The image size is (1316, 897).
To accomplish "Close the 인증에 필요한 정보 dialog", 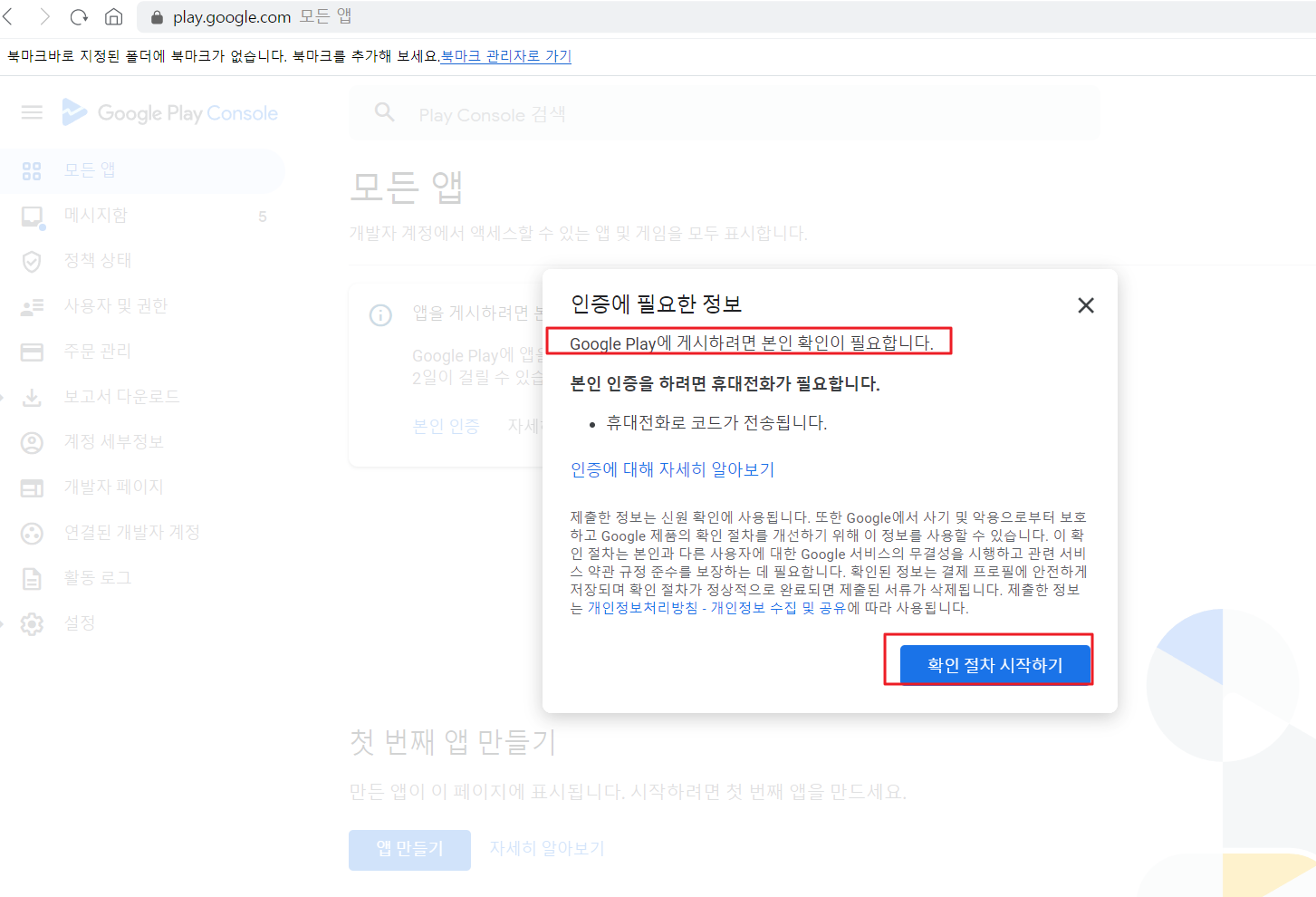I will [1086, 305].
